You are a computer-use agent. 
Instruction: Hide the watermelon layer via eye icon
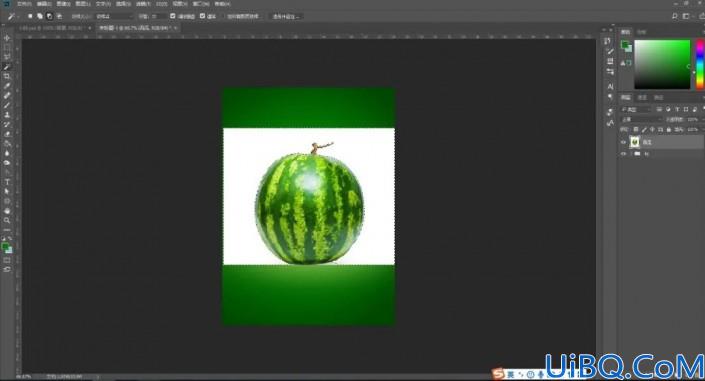(624, 142)
